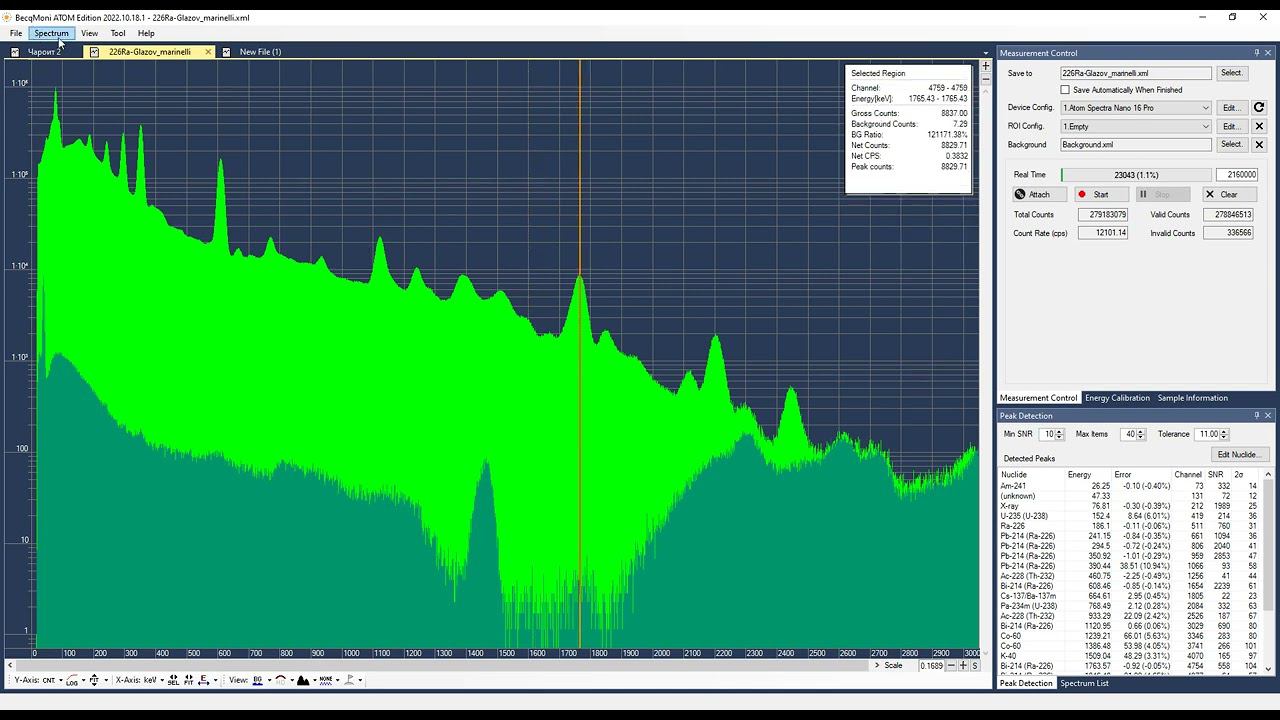Switch to the Sample Information tab
This screenshot has height=720, width=1280.
1192,398
